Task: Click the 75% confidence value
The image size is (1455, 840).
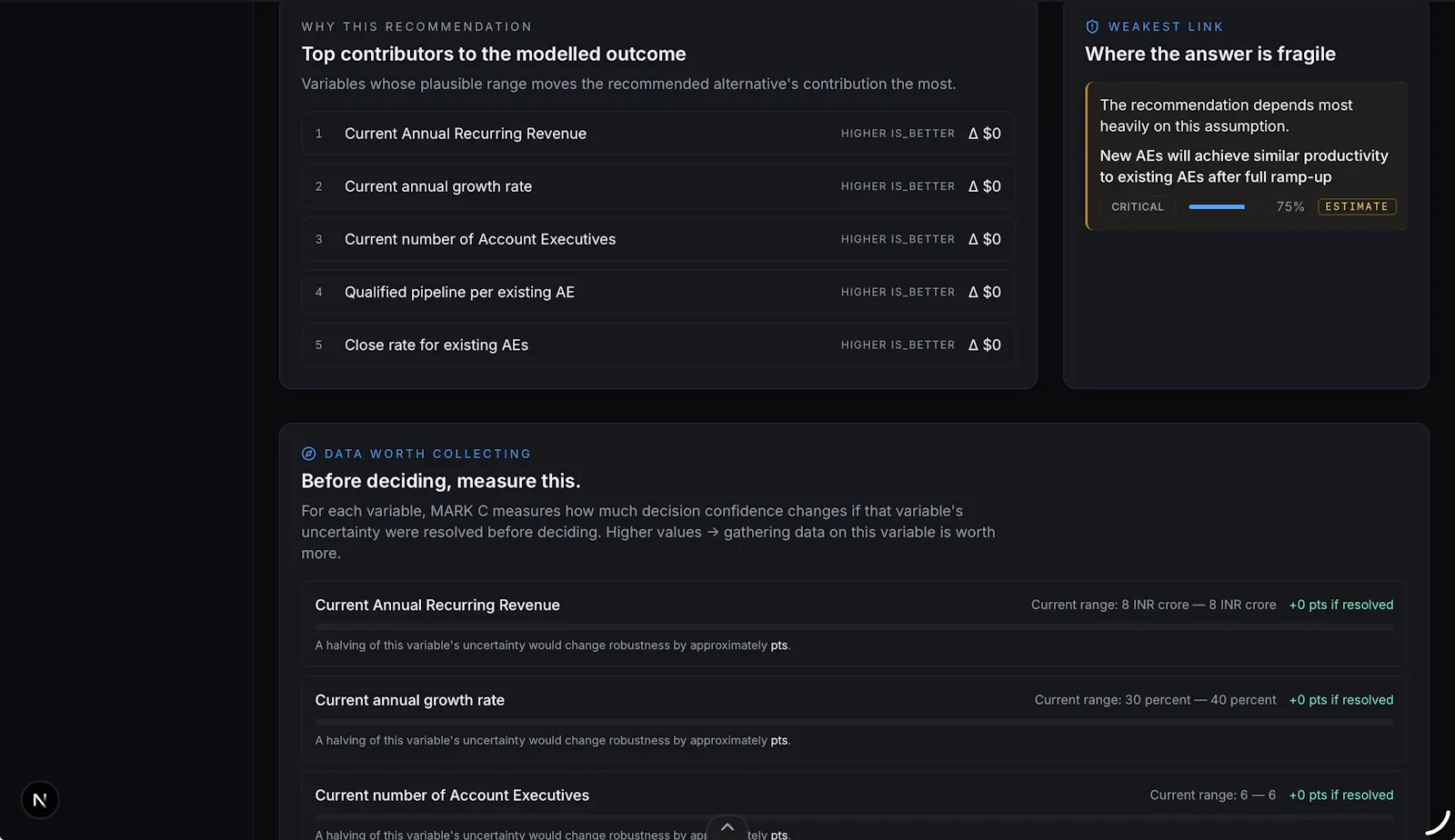Action: coord(1290,207)
